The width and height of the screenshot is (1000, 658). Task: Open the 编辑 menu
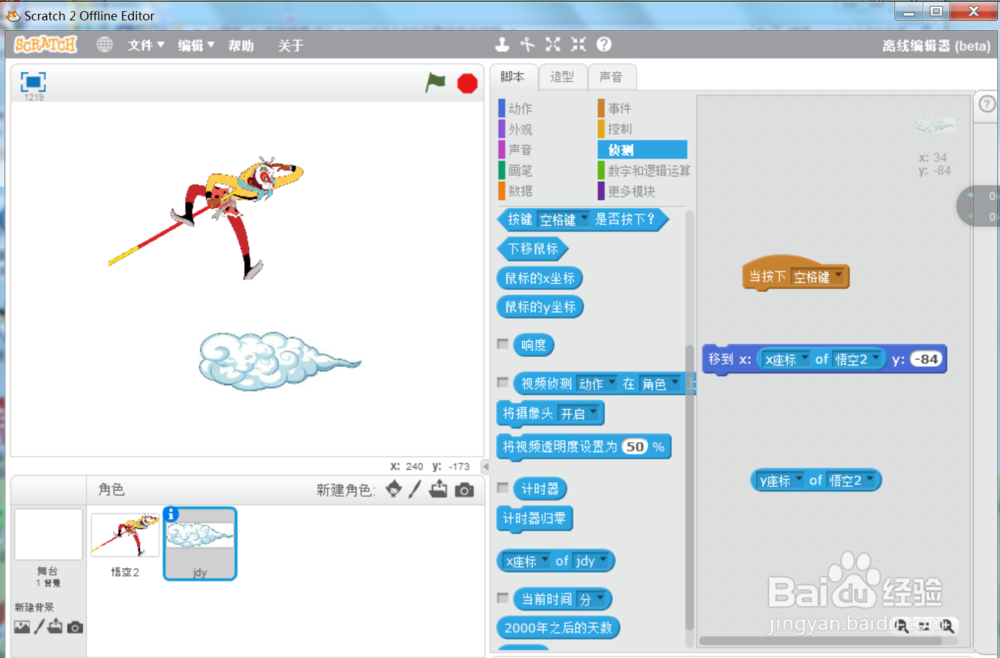[196, 45]
